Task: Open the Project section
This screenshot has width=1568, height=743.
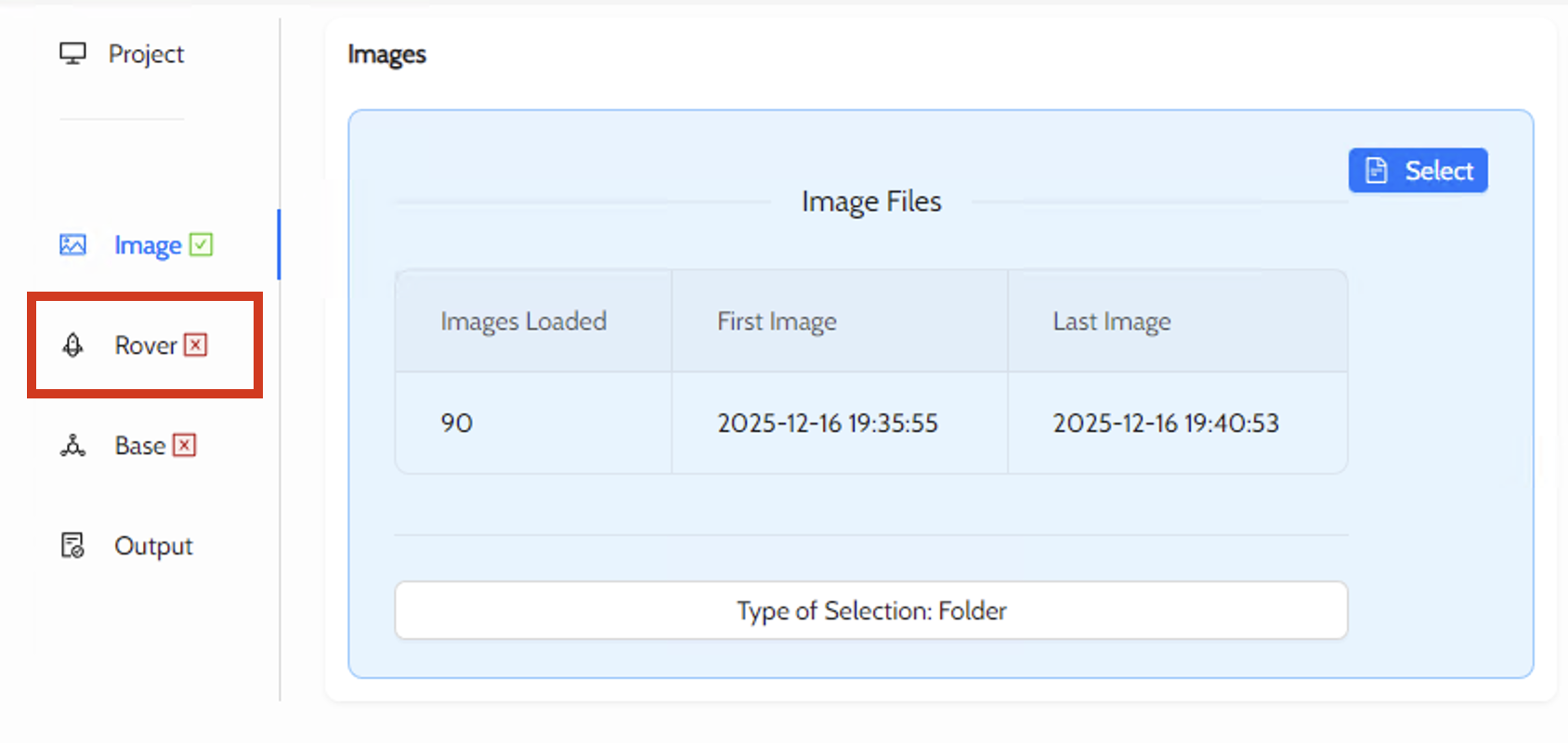Action: coord(146,54)
